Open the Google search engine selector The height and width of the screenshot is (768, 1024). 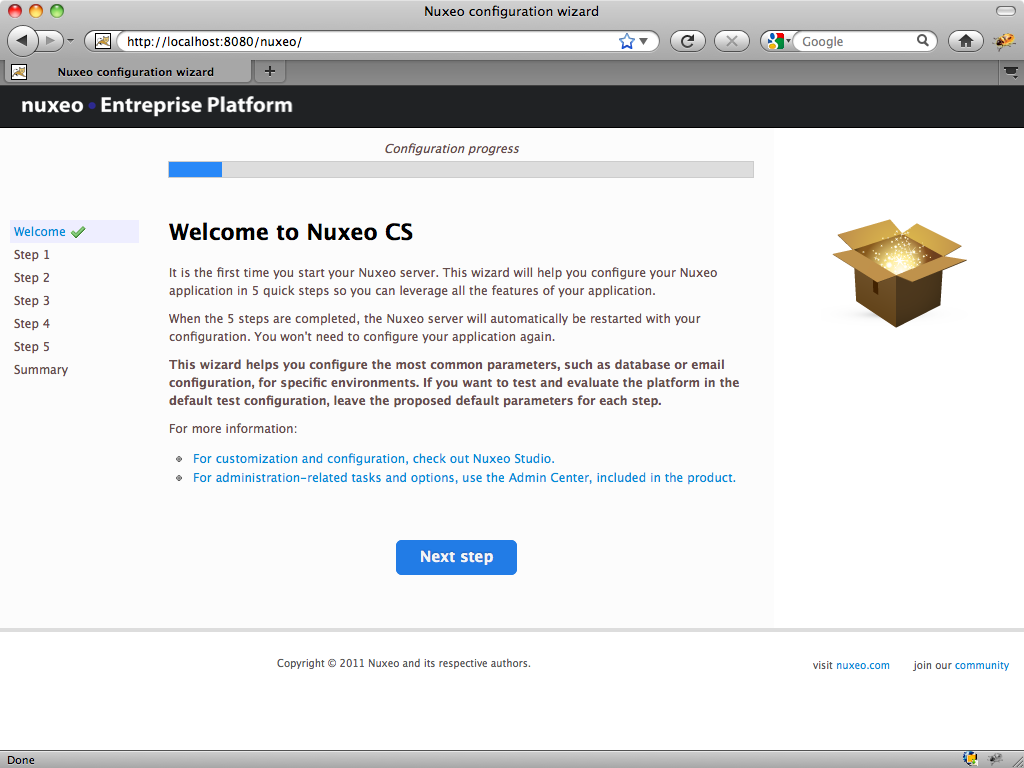click(778, 41)
